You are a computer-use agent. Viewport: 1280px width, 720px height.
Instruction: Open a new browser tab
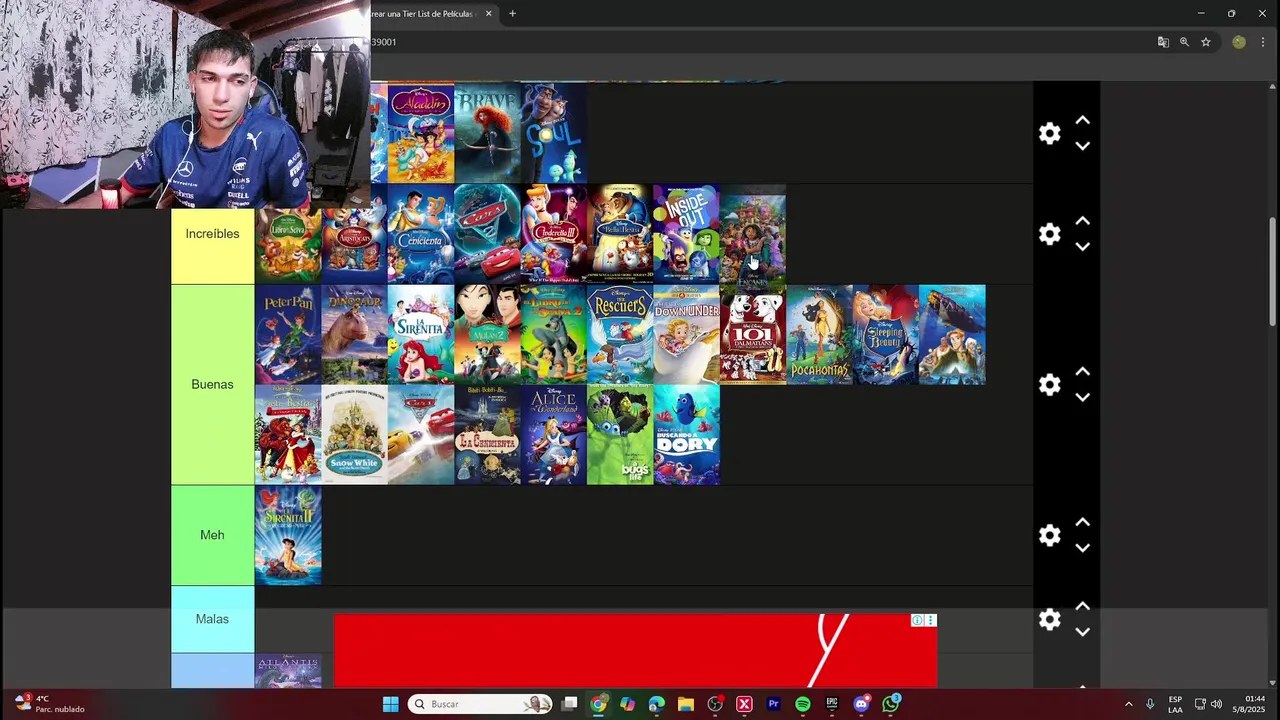(512, 13)
